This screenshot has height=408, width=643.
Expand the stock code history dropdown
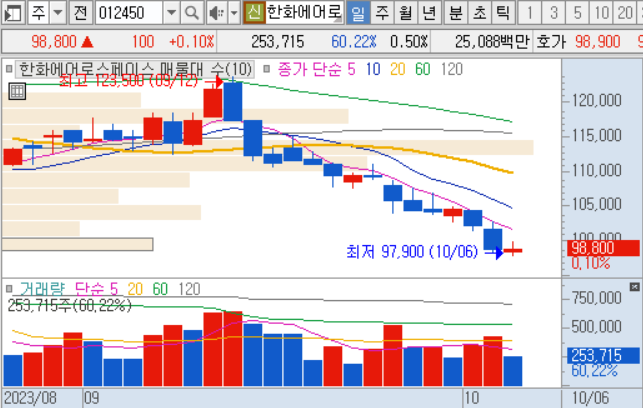pos(171,13)
